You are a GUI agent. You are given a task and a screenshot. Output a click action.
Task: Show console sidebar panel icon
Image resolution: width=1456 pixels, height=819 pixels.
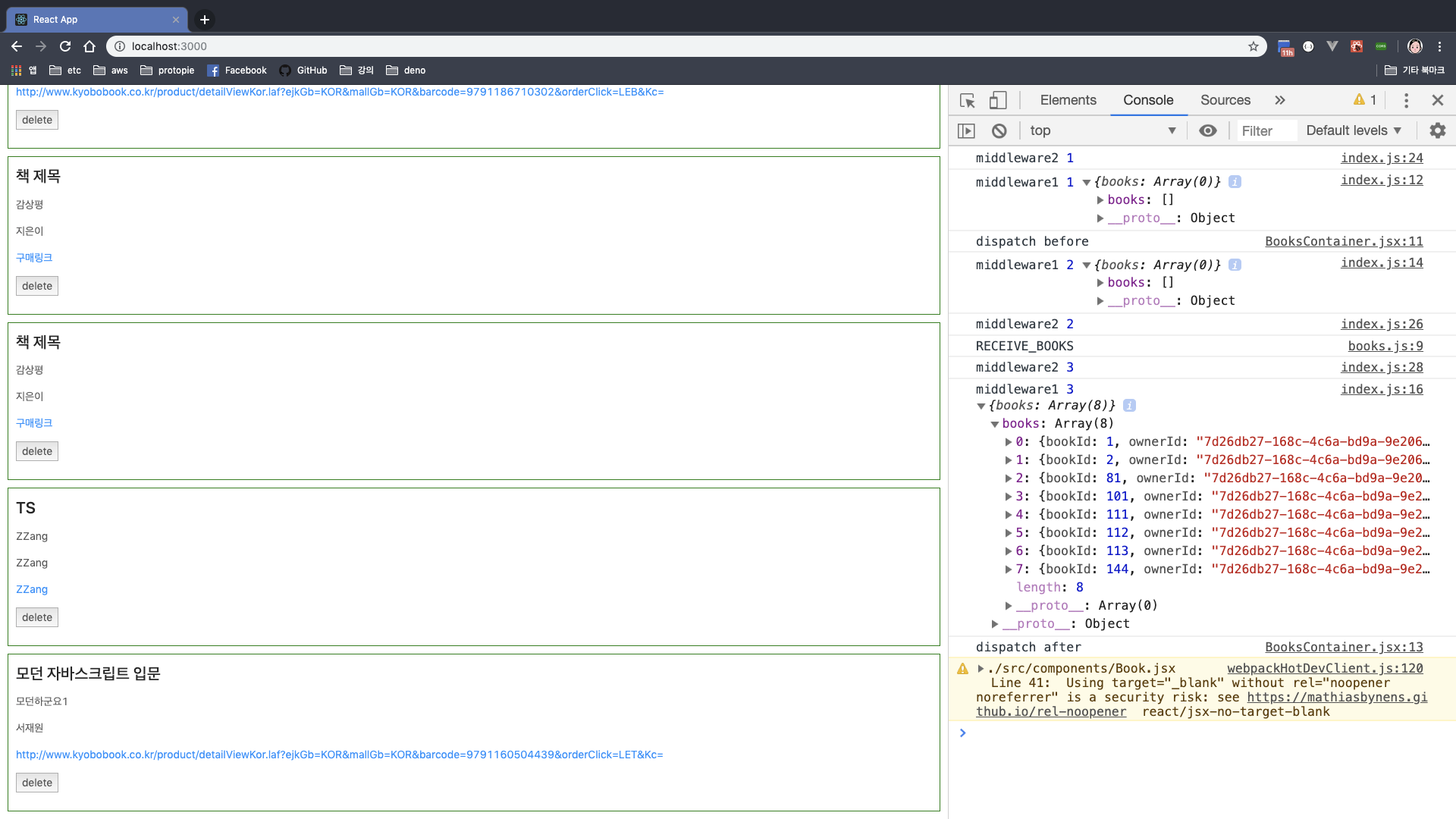click(966, 130)
